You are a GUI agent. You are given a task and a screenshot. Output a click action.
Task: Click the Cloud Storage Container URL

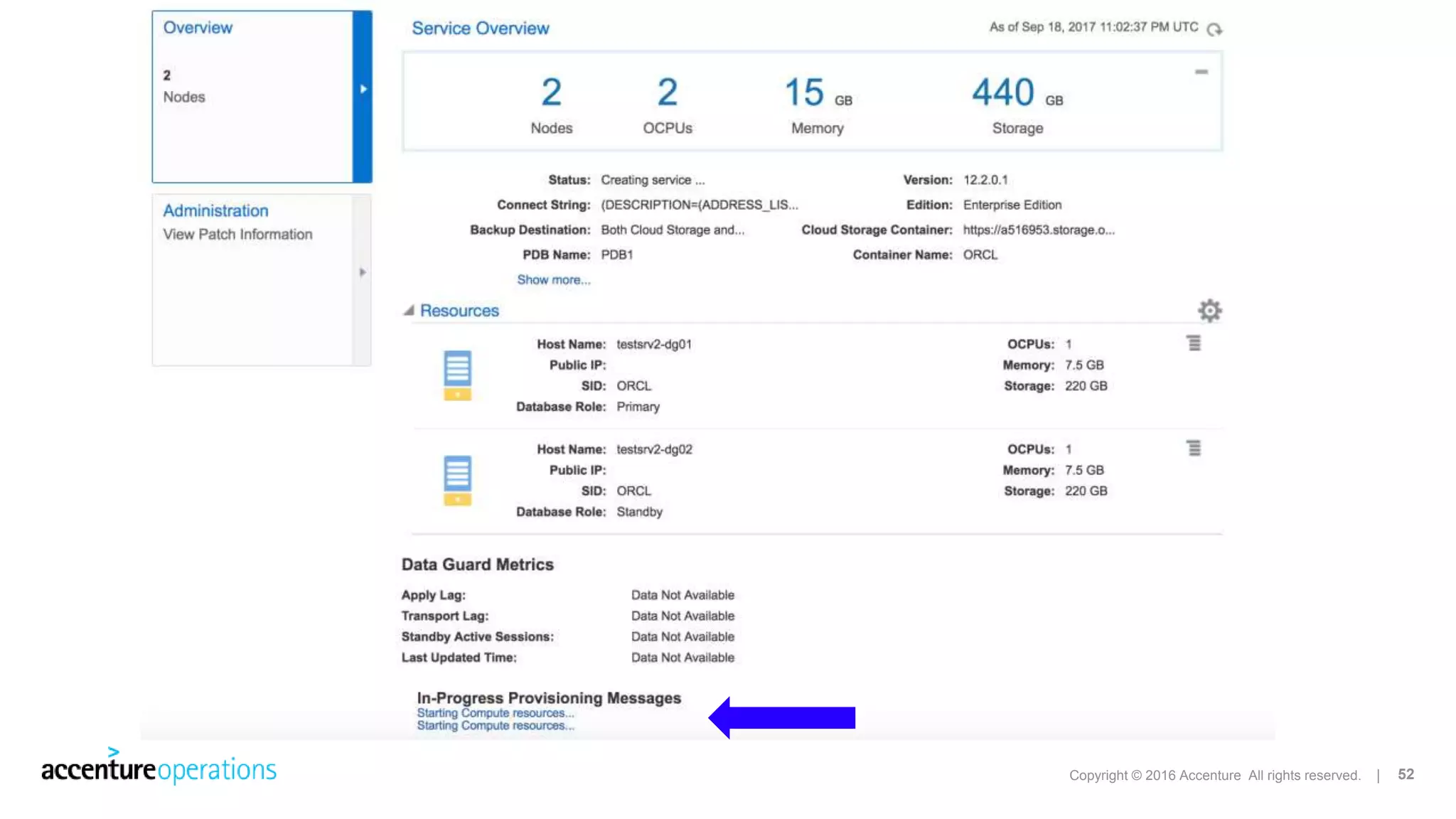point(1038,230)
